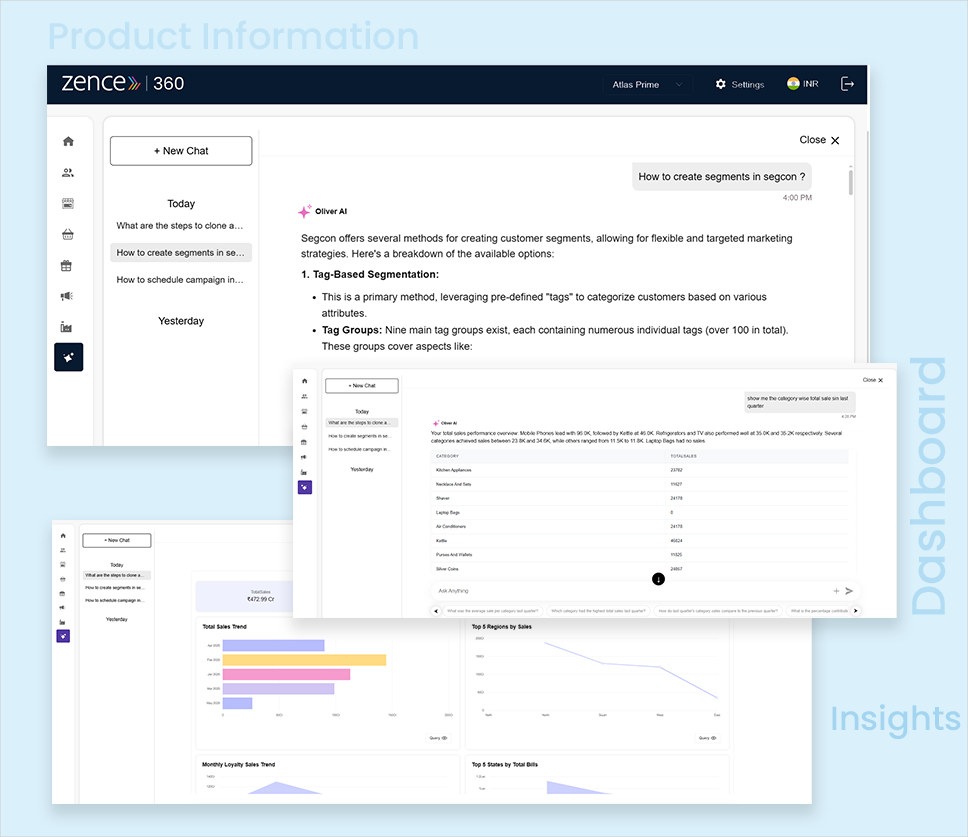Viewport: 968px width, 837px height.
Task: Open 'How to schedule campaign' chat in category sales window
Action: 359,449
